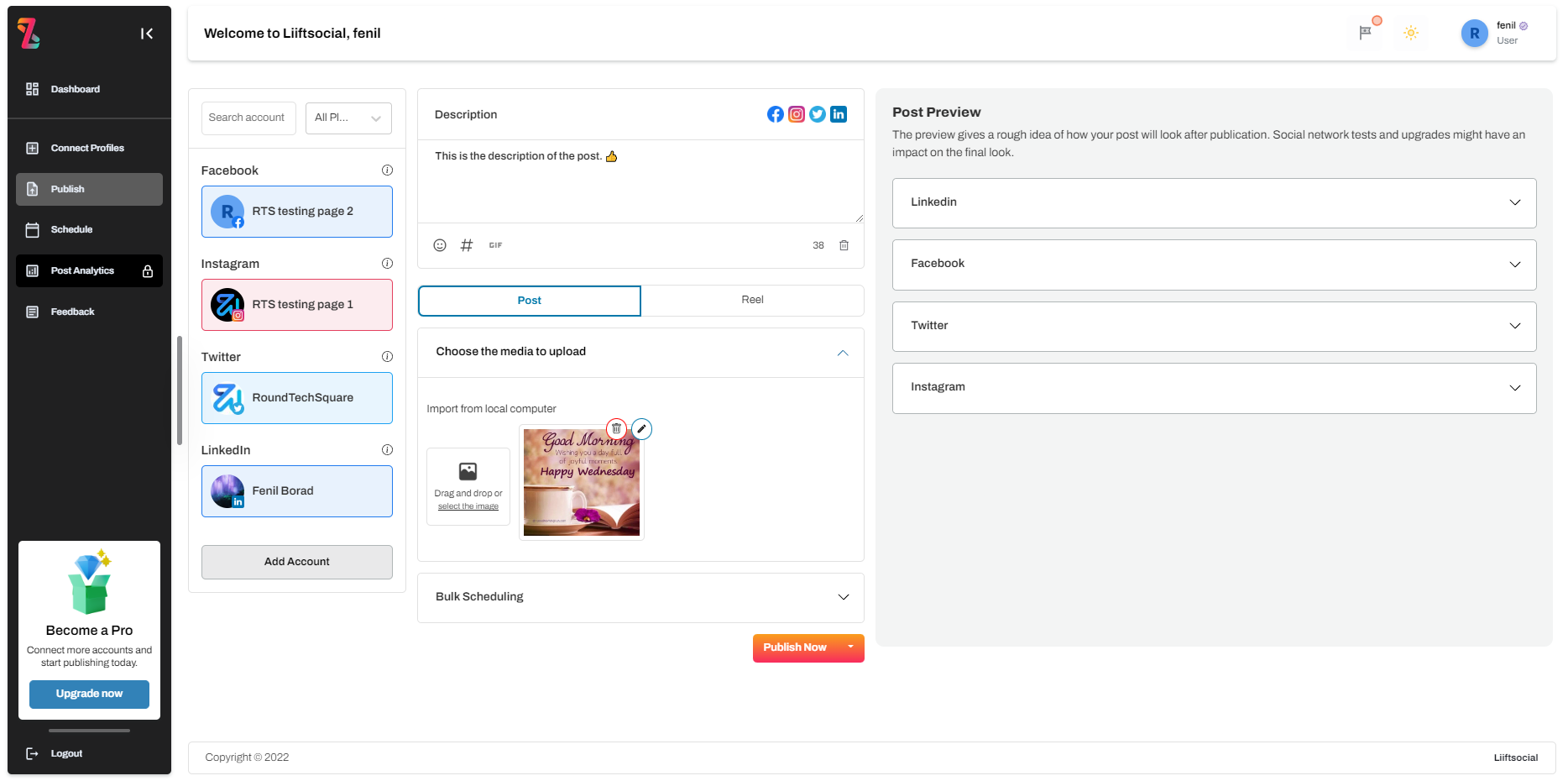Edit the uploaded image with pencil icon
The width and height of the screenshot is (1568, 781).
(641, 428)
